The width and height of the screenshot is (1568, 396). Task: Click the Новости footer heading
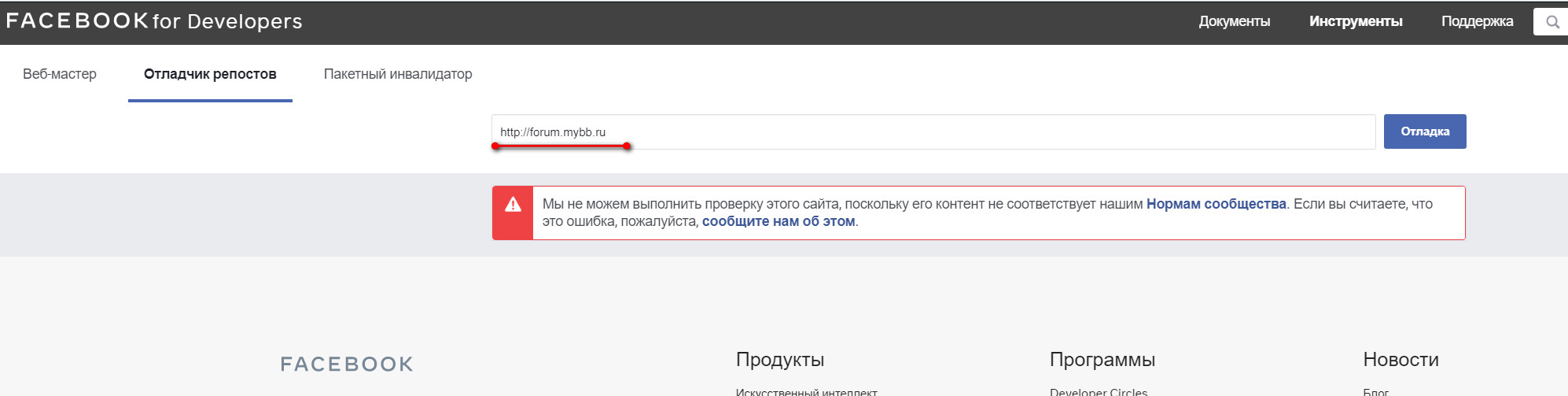pyautogui.click(x=1401, y=360)
